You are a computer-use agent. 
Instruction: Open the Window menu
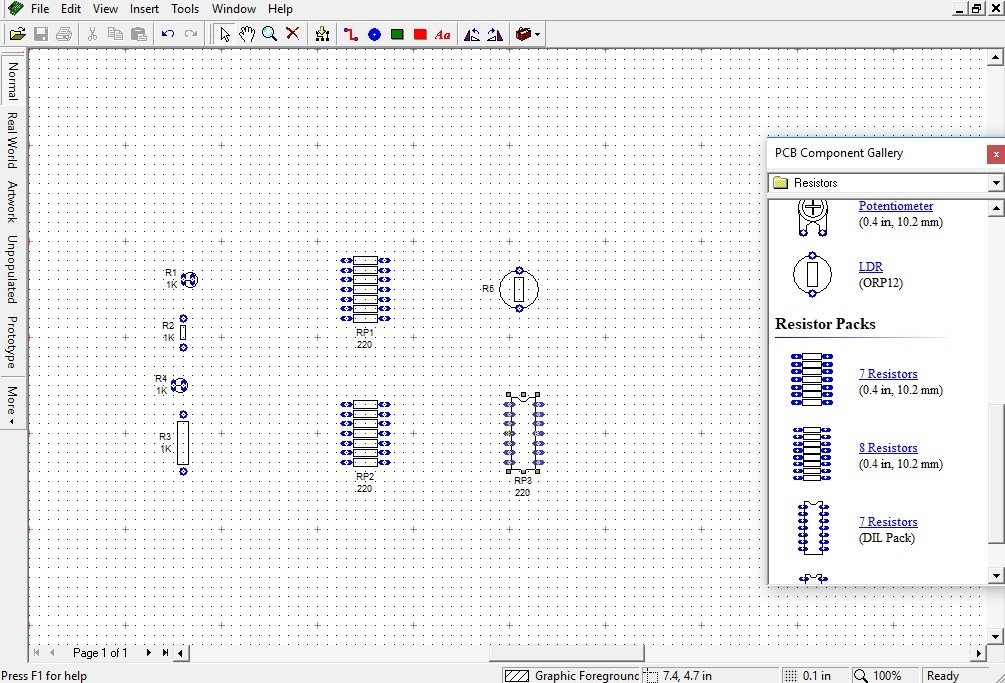[x=234, y=9]
